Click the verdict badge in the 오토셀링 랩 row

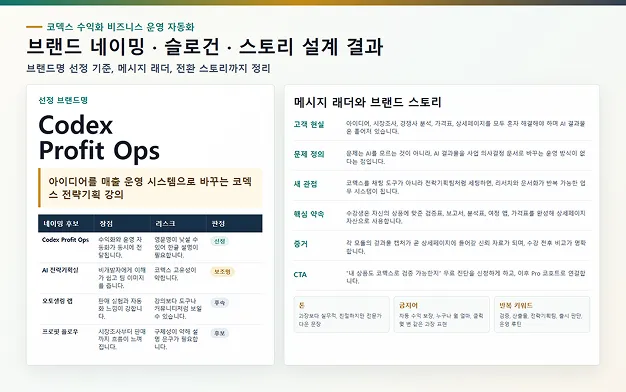pos(220,303)
